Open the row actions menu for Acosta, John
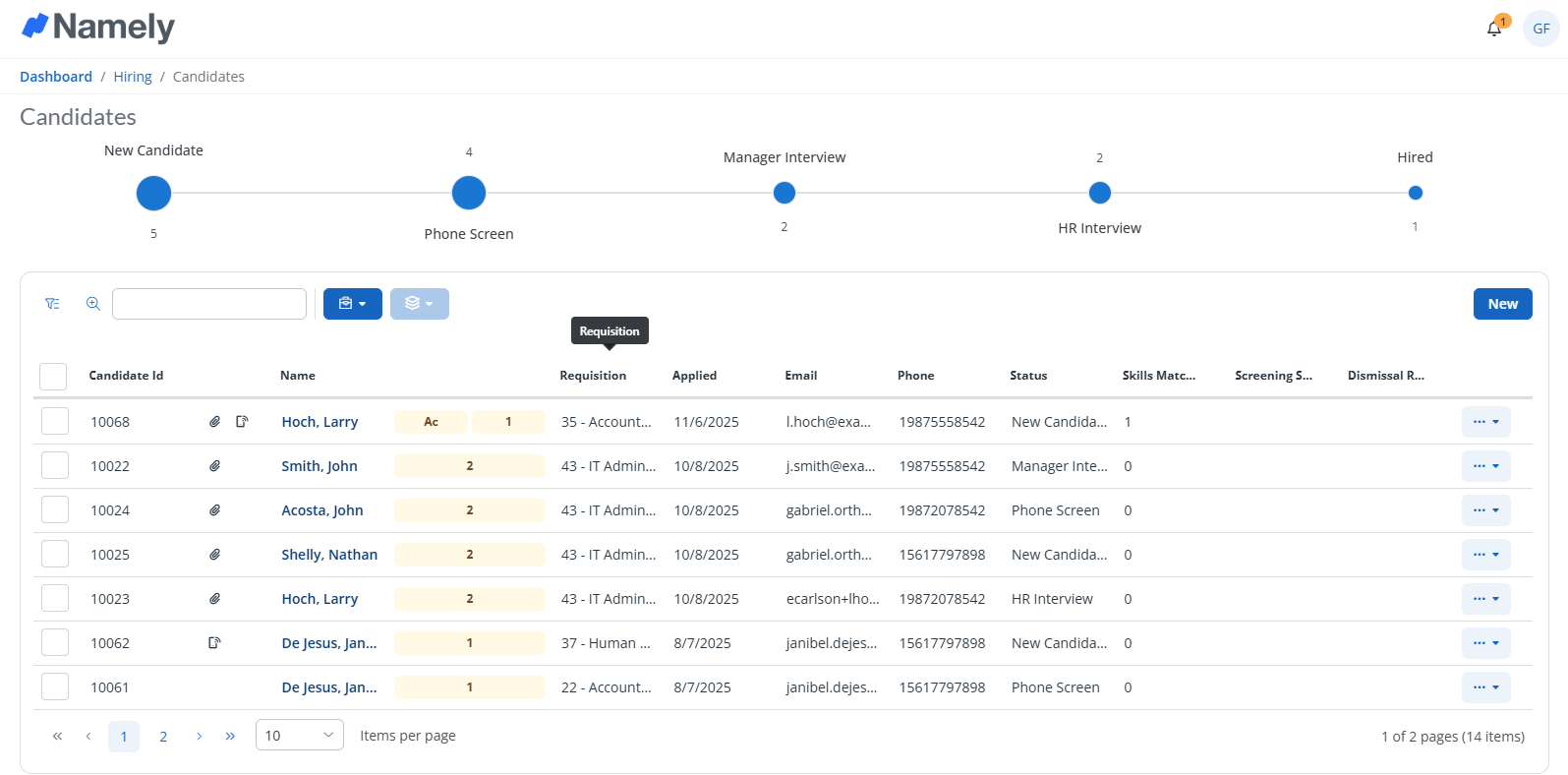This screenshot has height=775, width=1568. coord(1485,510)
